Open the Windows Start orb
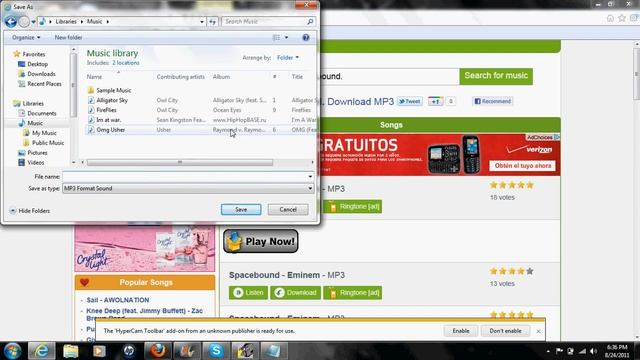640x360 pixels. 12,351
